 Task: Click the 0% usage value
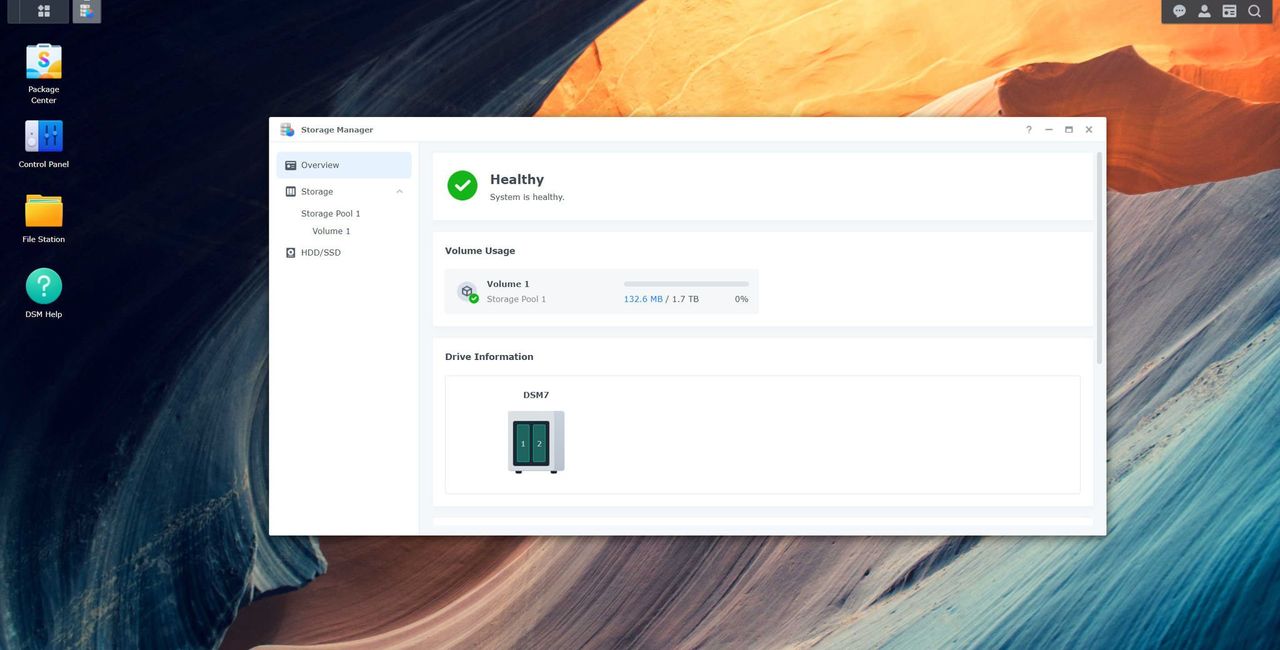click(742, 299)
